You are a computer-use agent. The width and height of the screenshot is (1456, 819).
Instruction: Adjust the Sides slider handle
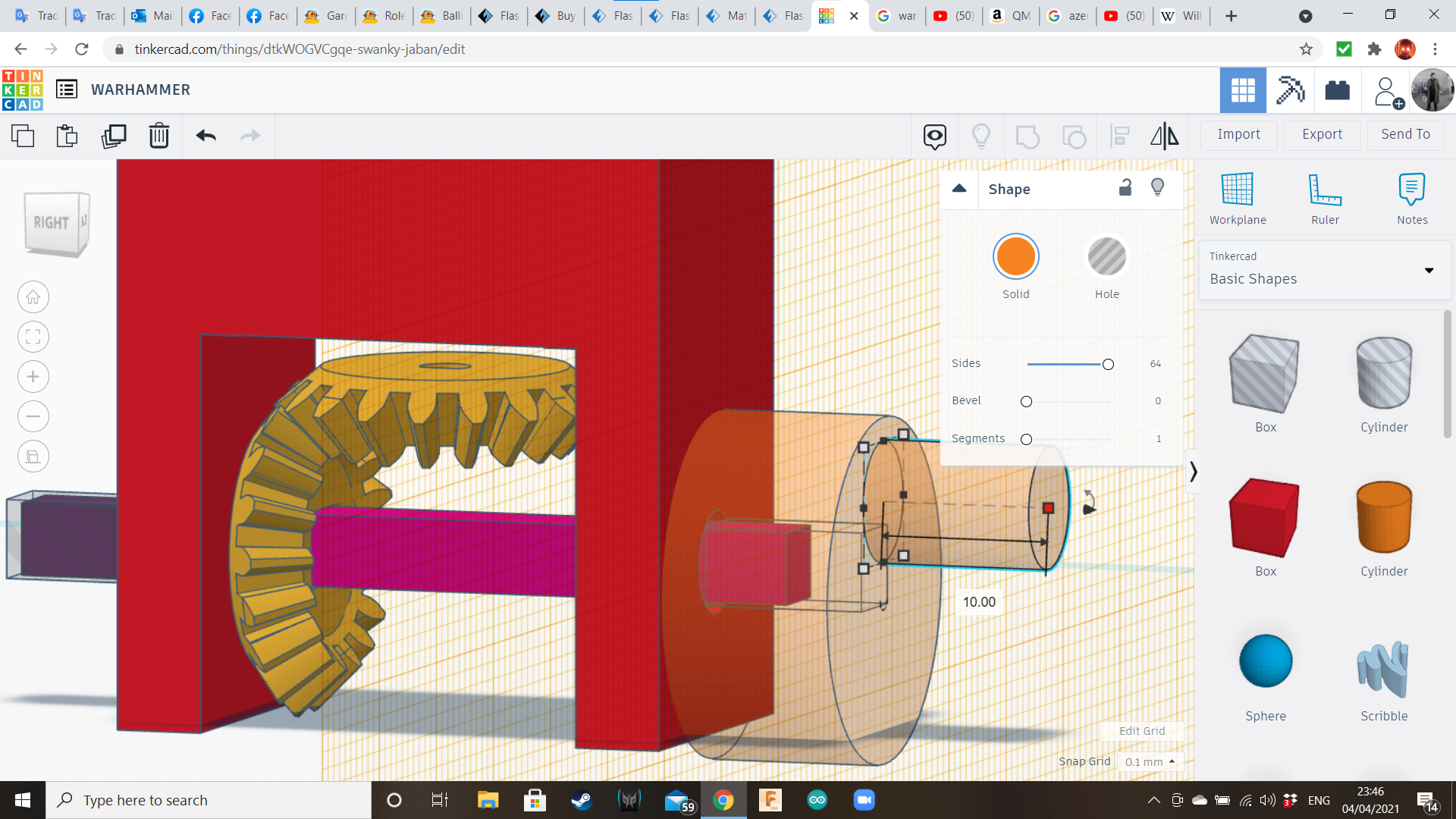pyautogui.click(x=1108, y=365)
